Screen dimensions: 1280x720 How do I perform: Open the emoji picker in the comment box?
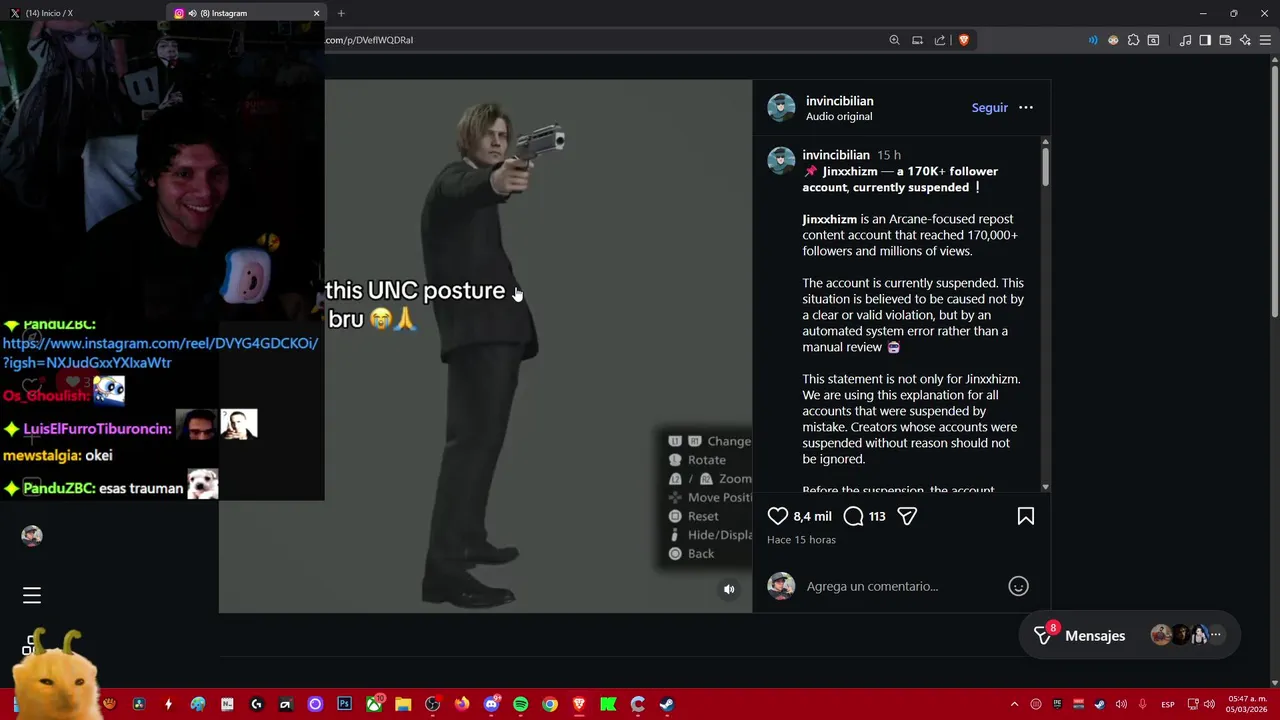click(x=1018, y=586)
